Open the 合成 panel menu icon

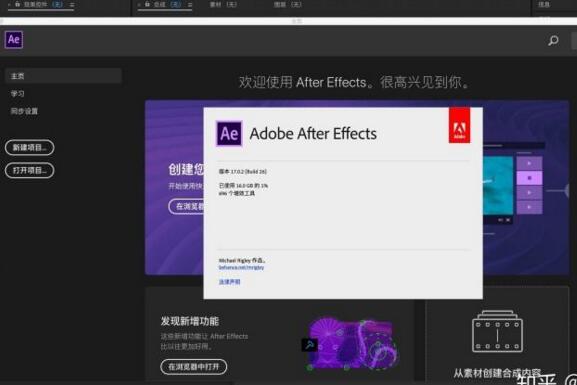(x=190, y=5)
